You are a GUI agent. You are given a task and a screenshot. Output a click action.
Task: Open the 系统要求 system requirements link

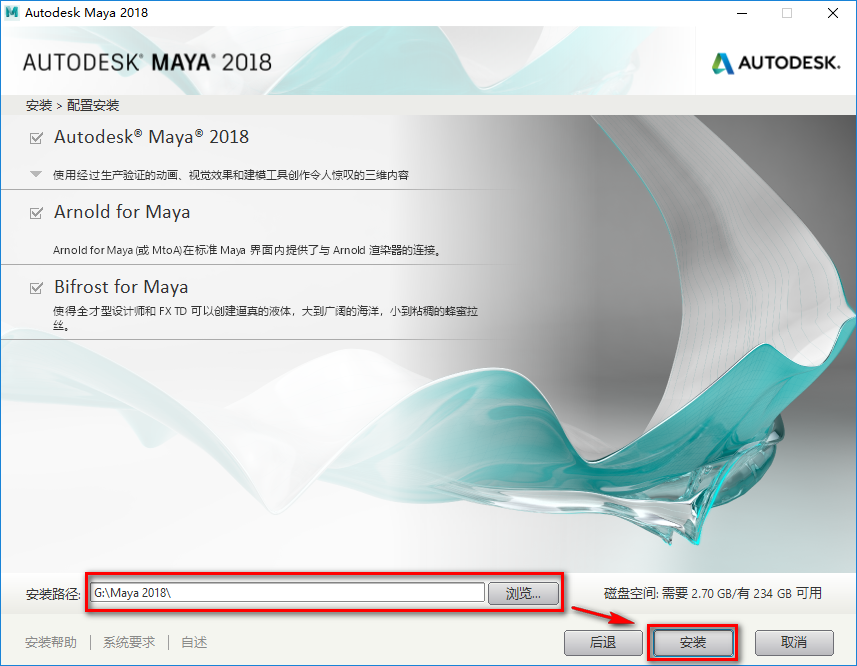coord(128,643)
